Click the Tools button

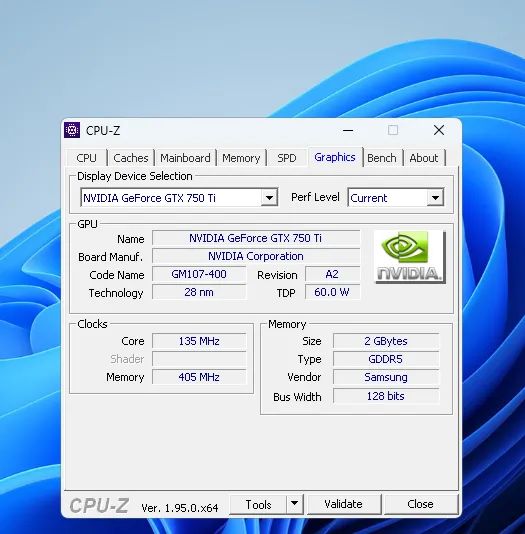[x=258, y=504]
